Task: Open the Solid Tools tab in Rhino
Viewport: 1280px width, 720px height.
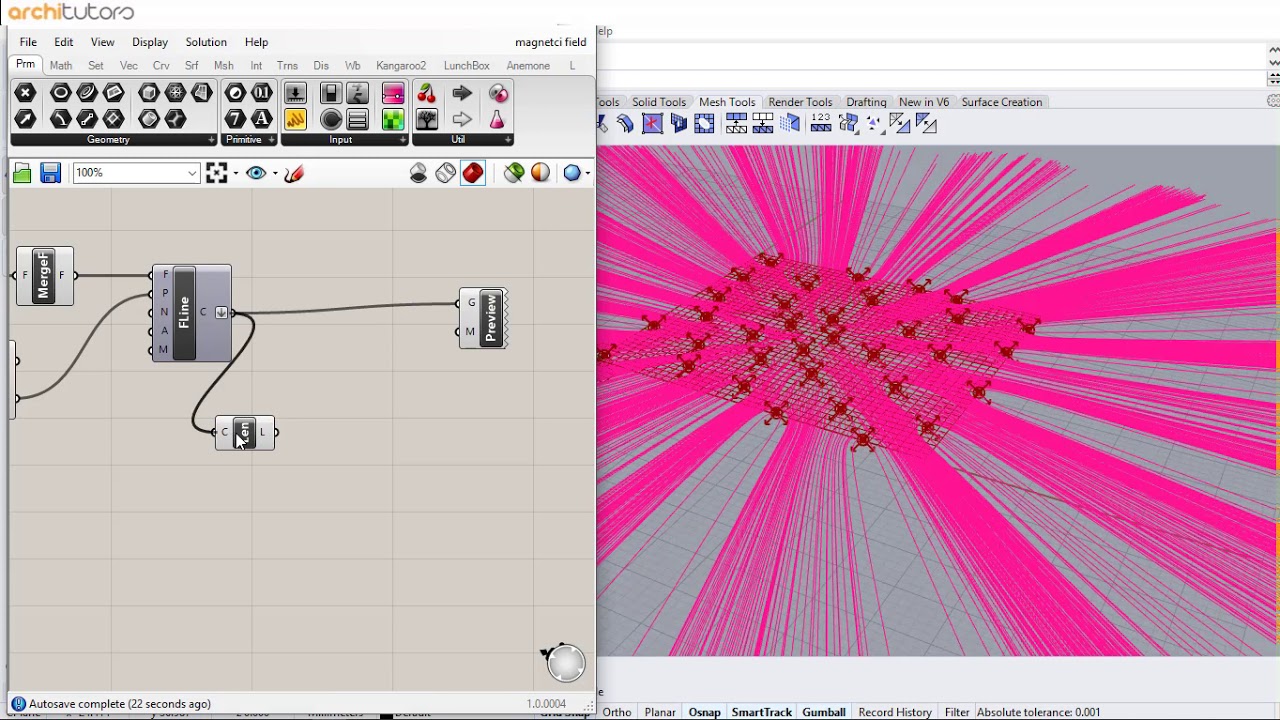Action: [x=659, y=102]
